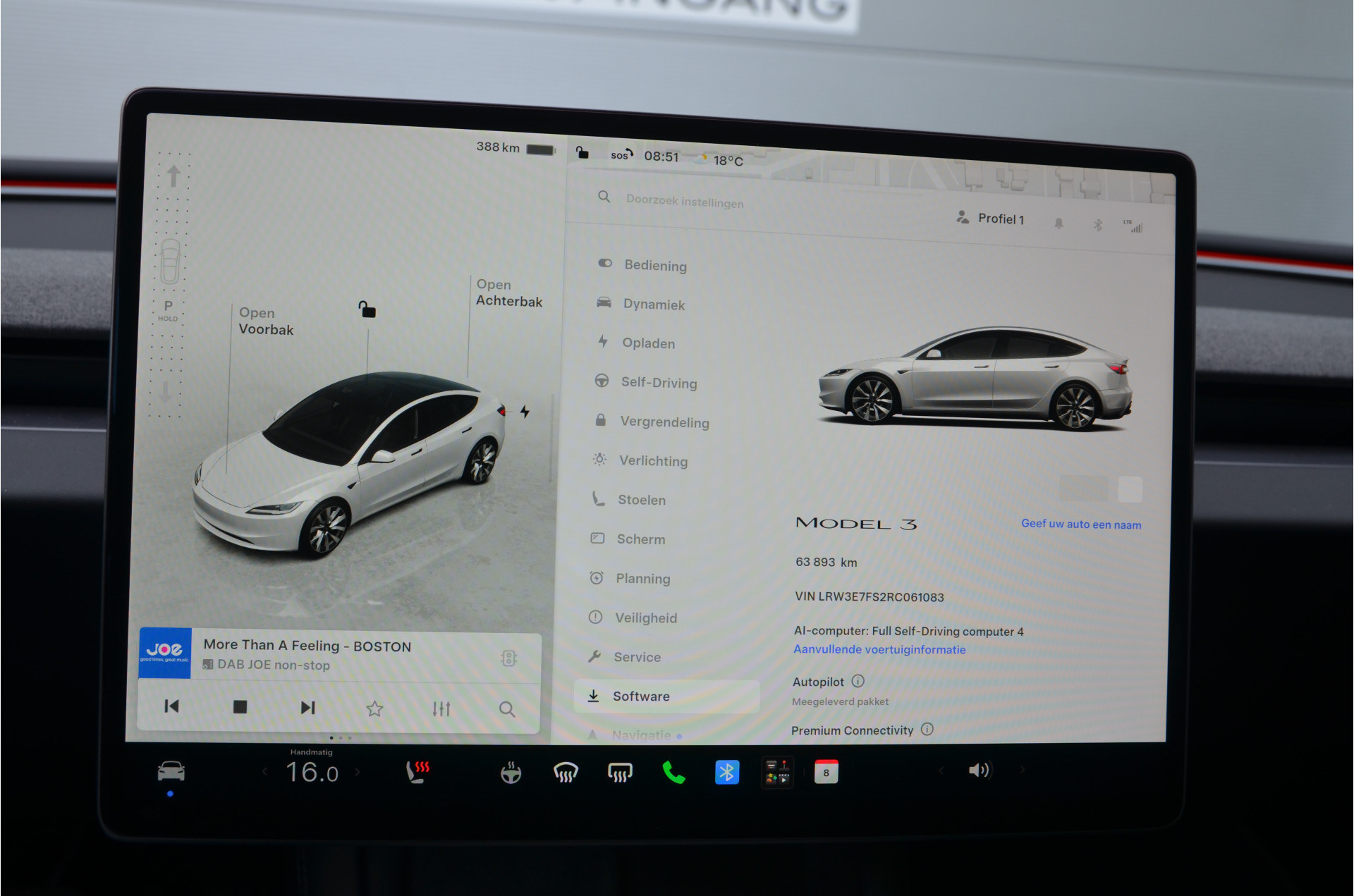Favorite current station with star
1354x896 pixels.
pos(374,708)
